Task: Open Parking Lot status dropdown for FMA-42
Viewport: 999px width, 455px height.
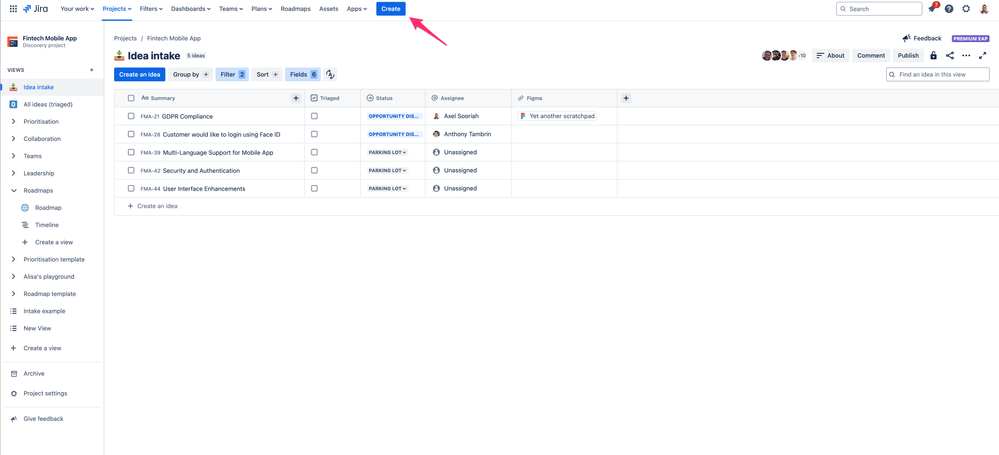Action: point(387,171)
